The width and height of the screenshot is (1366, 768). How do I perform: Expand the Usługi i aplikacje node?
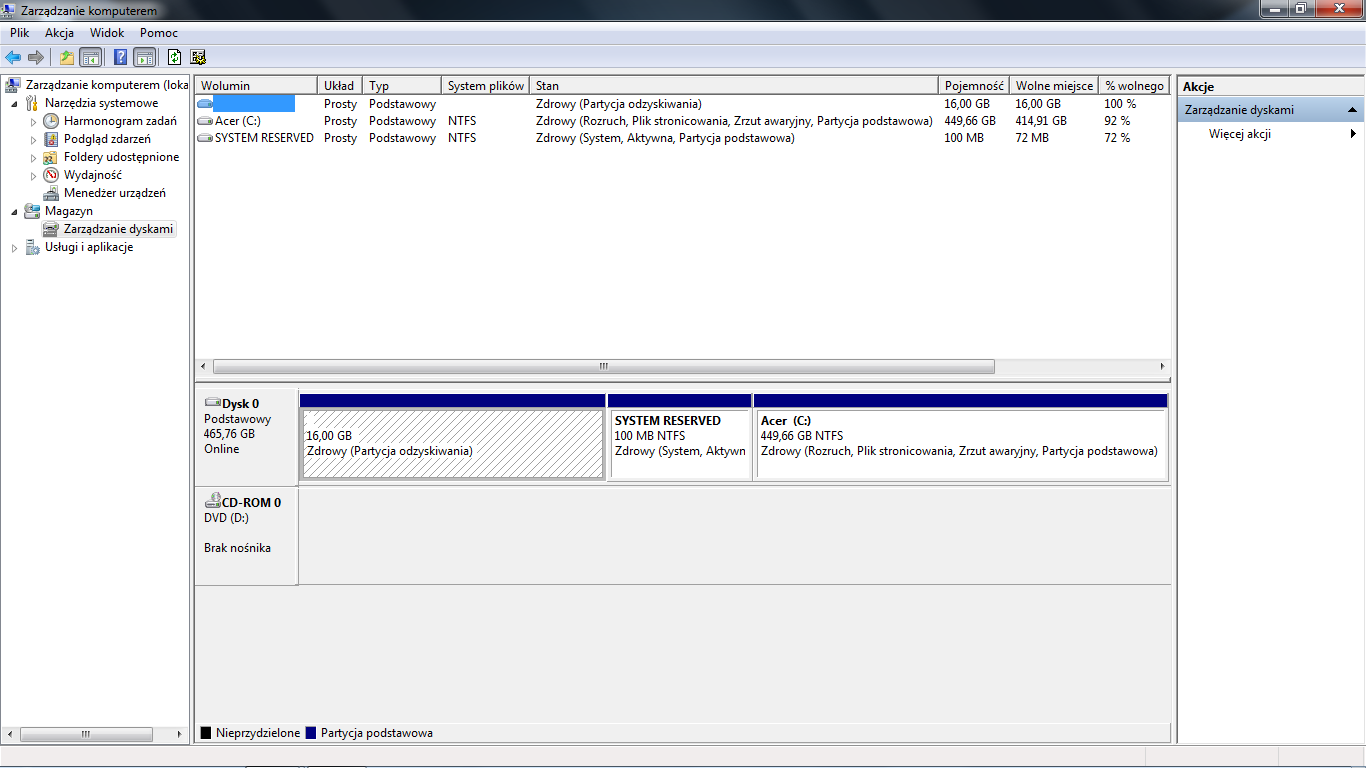(x=14, y=247)
